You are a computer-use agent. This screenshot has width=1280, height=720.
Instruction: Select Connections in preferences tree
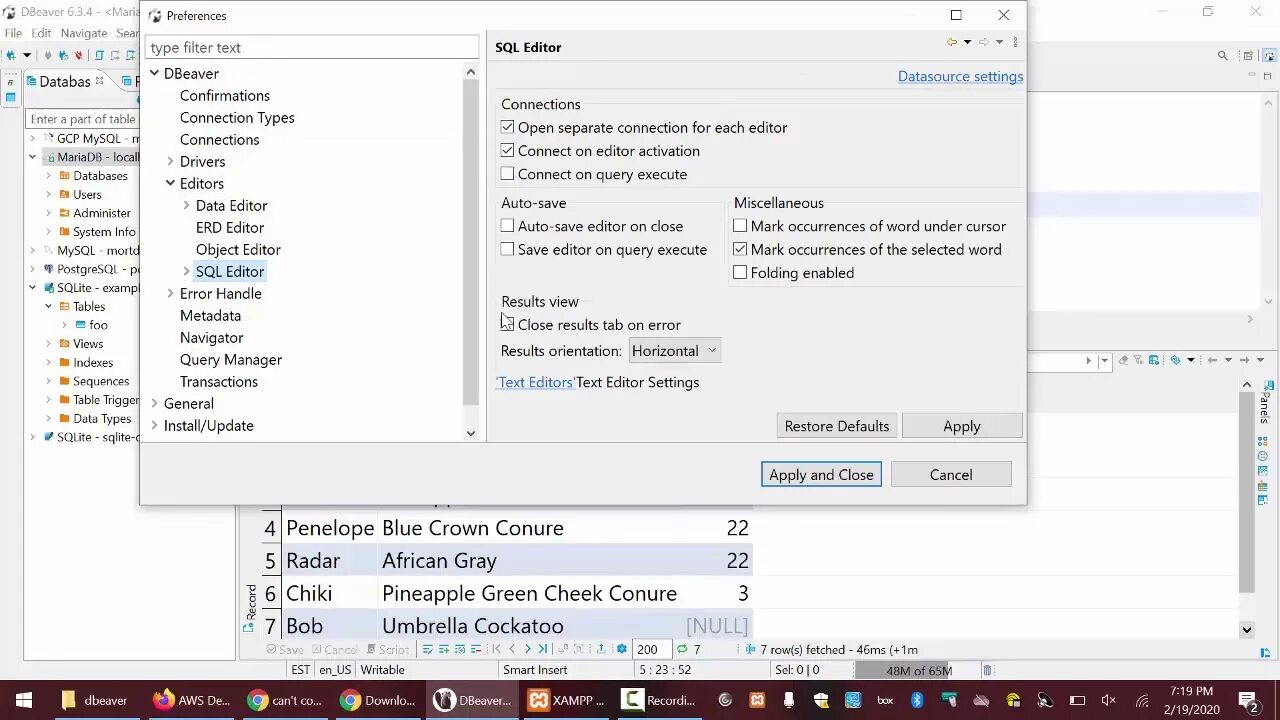(x=219, y=139)
